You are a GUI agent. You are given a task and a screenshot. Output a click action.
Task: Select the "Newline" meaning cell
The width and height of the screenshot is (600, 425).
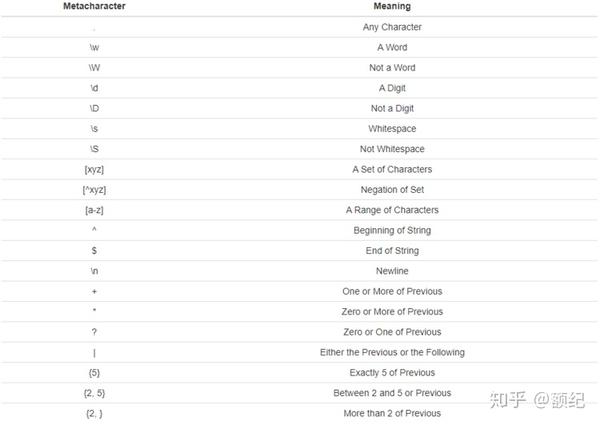click(391, 271)
